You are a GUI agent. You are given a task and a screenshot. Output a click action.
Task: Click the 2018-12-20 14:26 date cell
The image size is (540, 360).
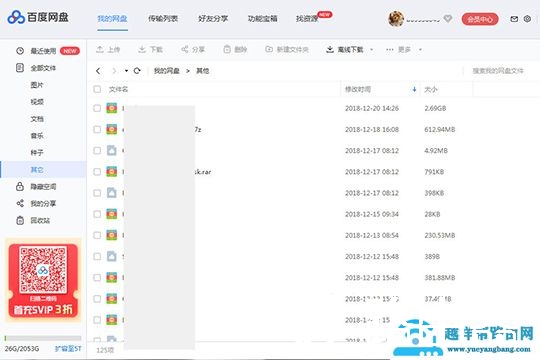pyautogui.click(x=372, y=108)
